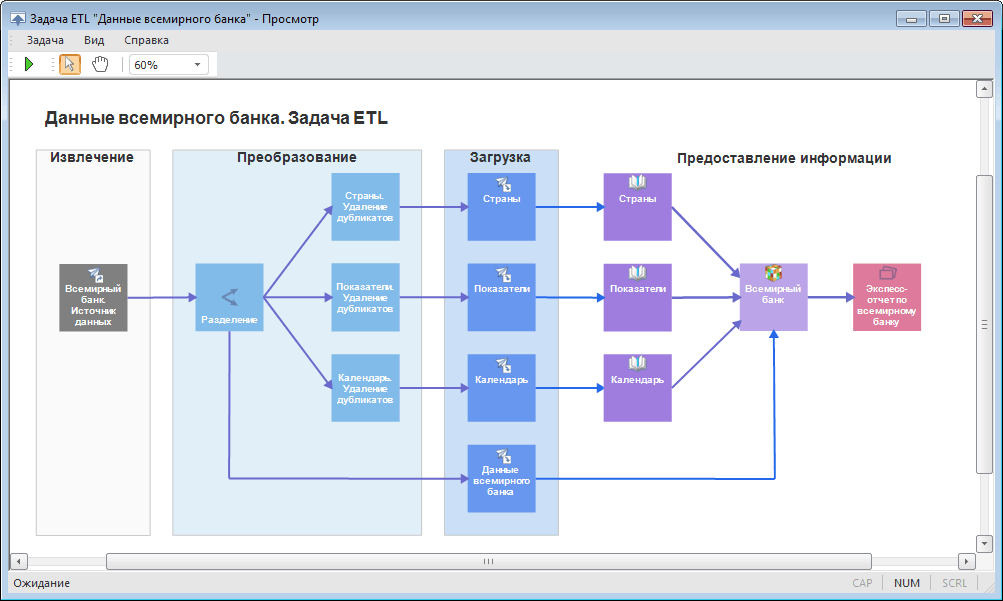Select the Экспресс-отчет по всемирному банку block

pyautogui.click(x=887, y=297)
